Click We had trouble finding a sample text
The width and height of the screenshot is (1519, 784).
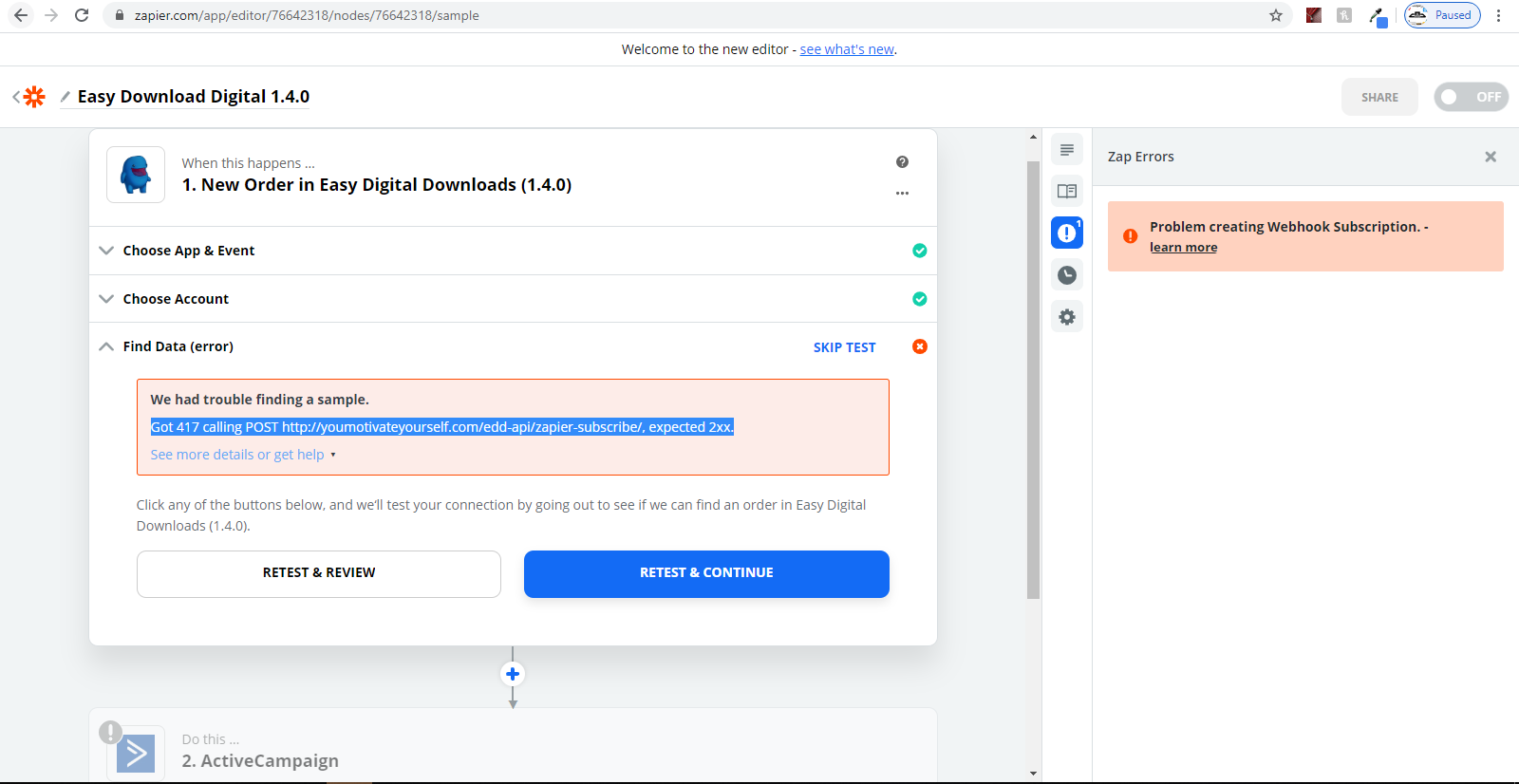click(259, 400)
